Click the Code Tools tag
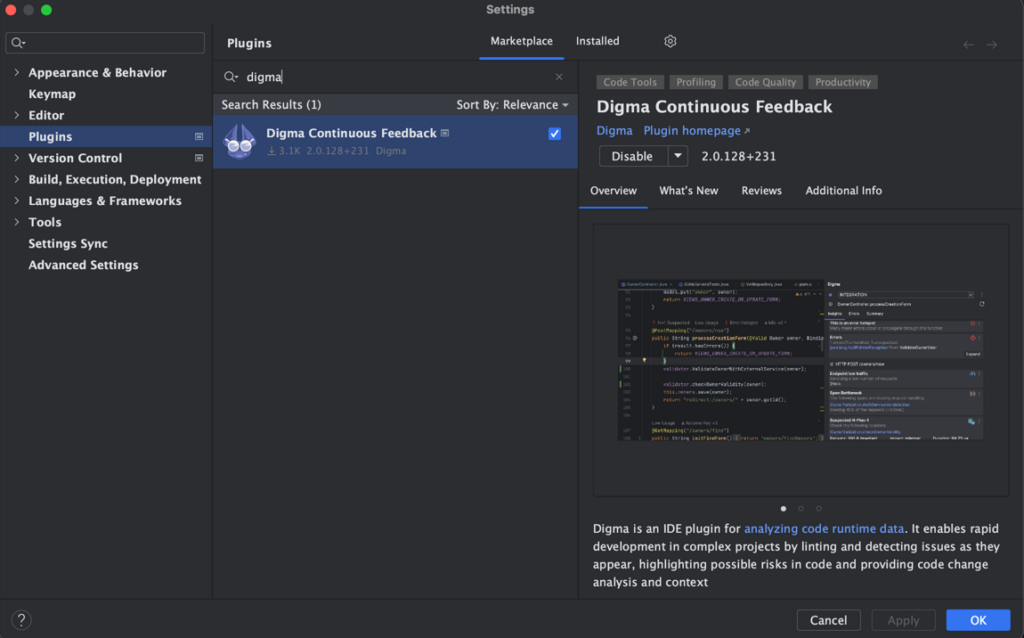 (630, 82)
